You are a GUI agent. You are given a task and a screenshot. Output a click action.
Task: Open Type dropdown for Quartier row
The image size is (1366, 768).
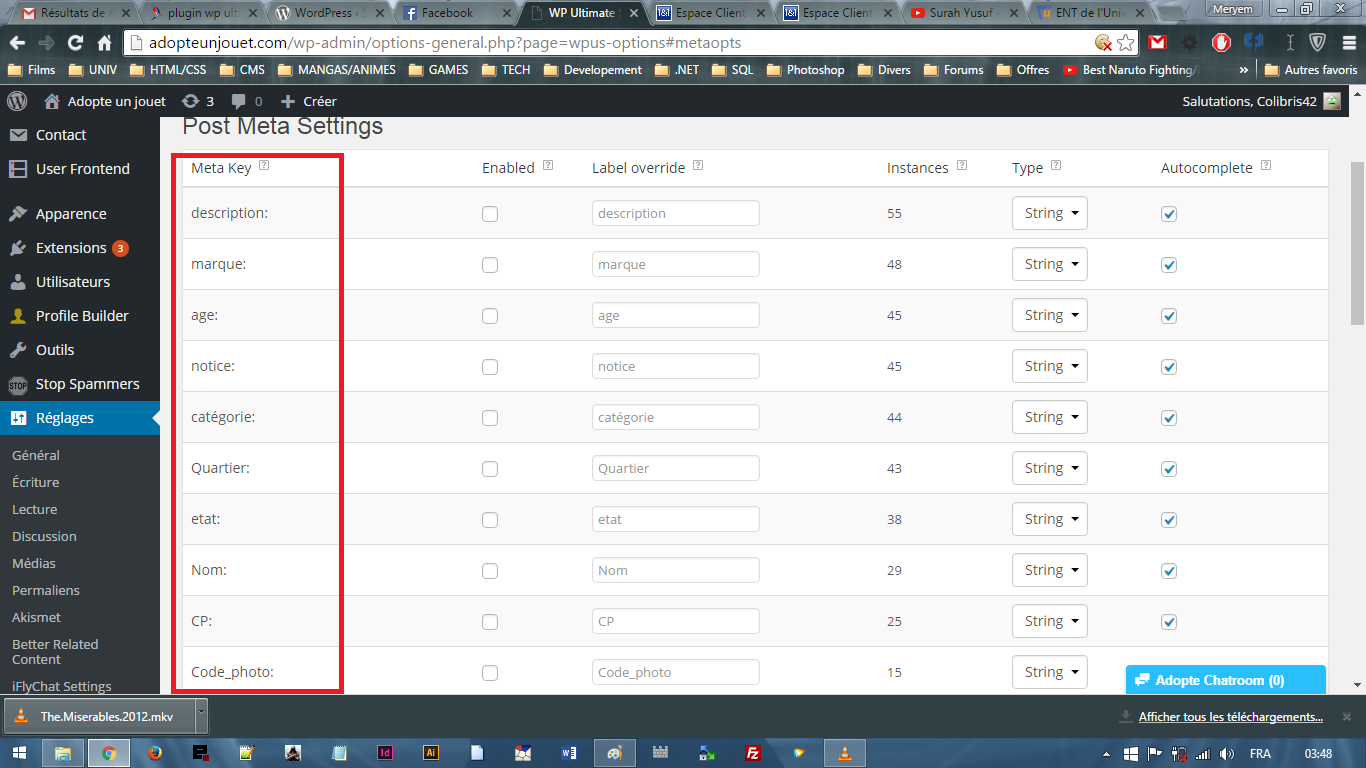(x=1050, y=468)
